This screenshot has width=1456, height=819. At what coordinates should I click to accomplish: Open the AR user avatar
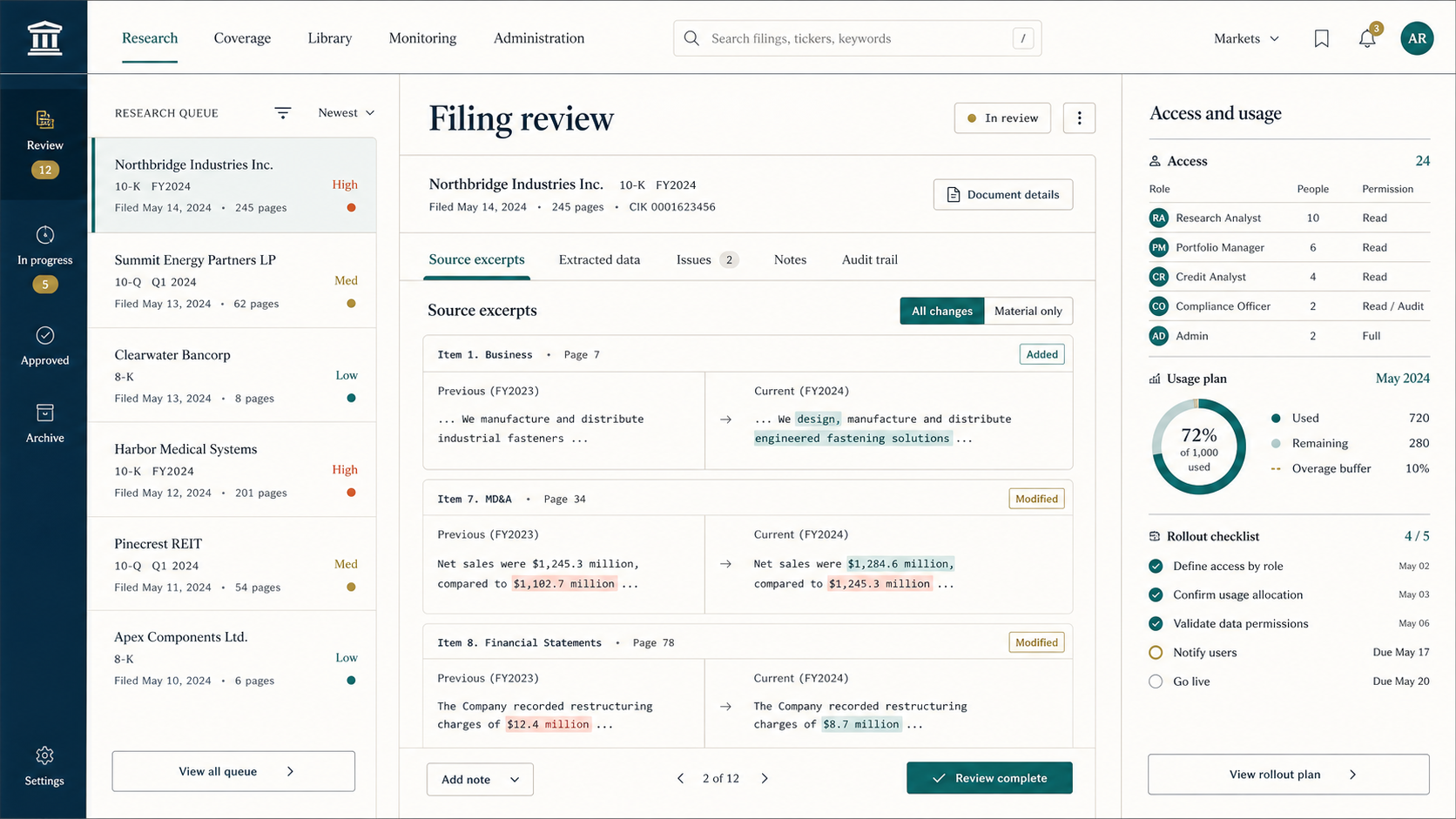coord(1417,38)
